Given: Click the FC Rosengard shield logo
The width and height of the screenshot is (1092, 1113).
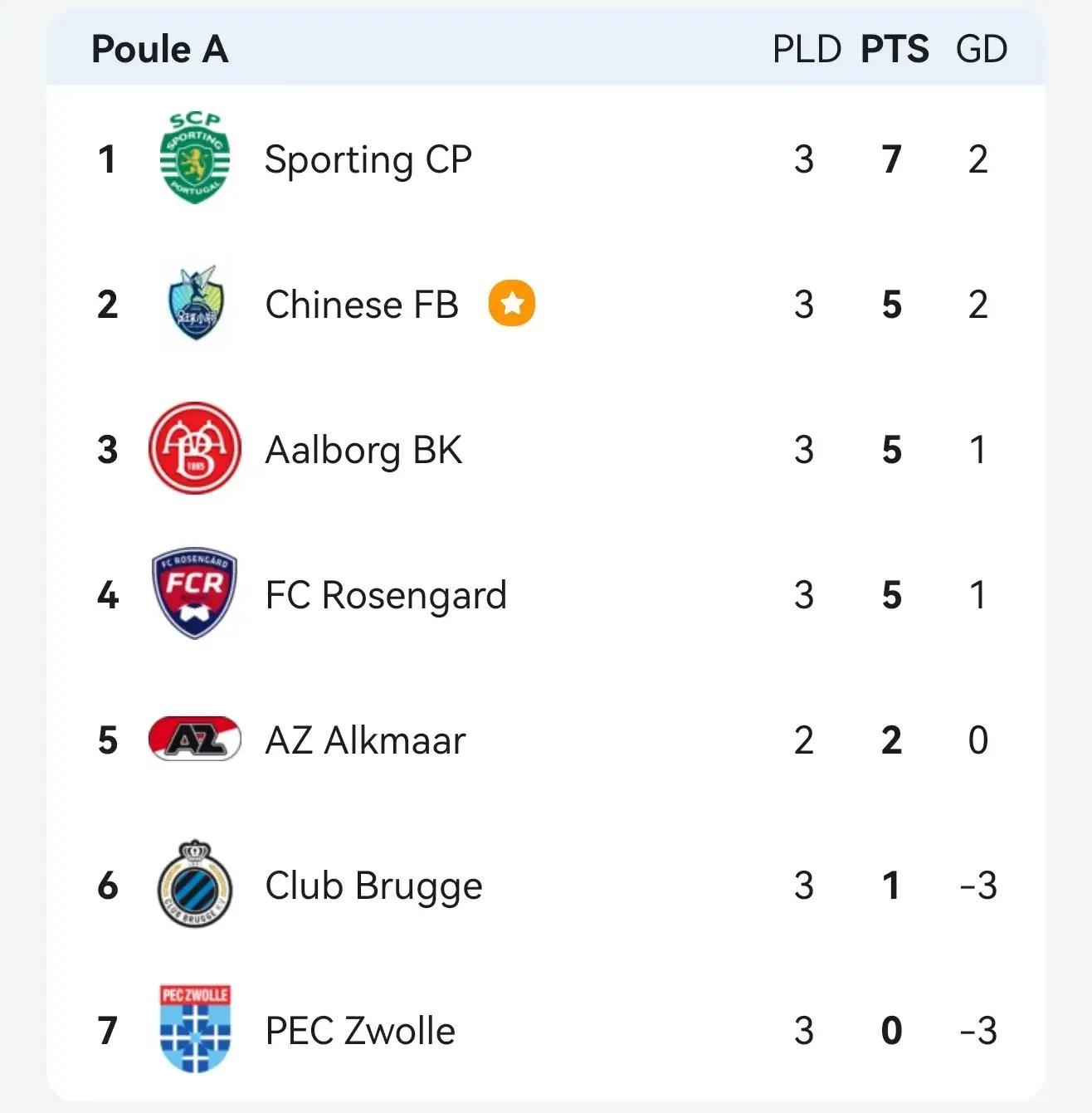Looking at the screenshot, I should pos(194,593).
